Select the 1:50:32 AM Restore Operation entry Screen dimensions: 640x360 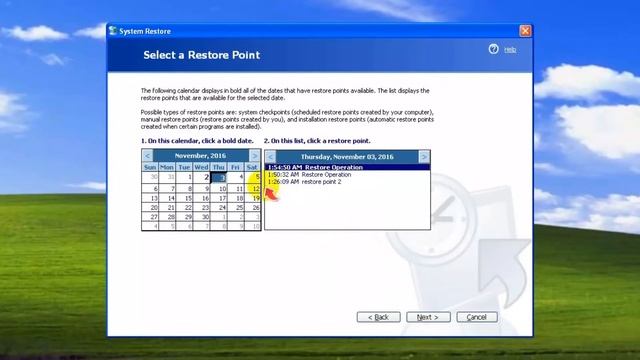[347, 175]
